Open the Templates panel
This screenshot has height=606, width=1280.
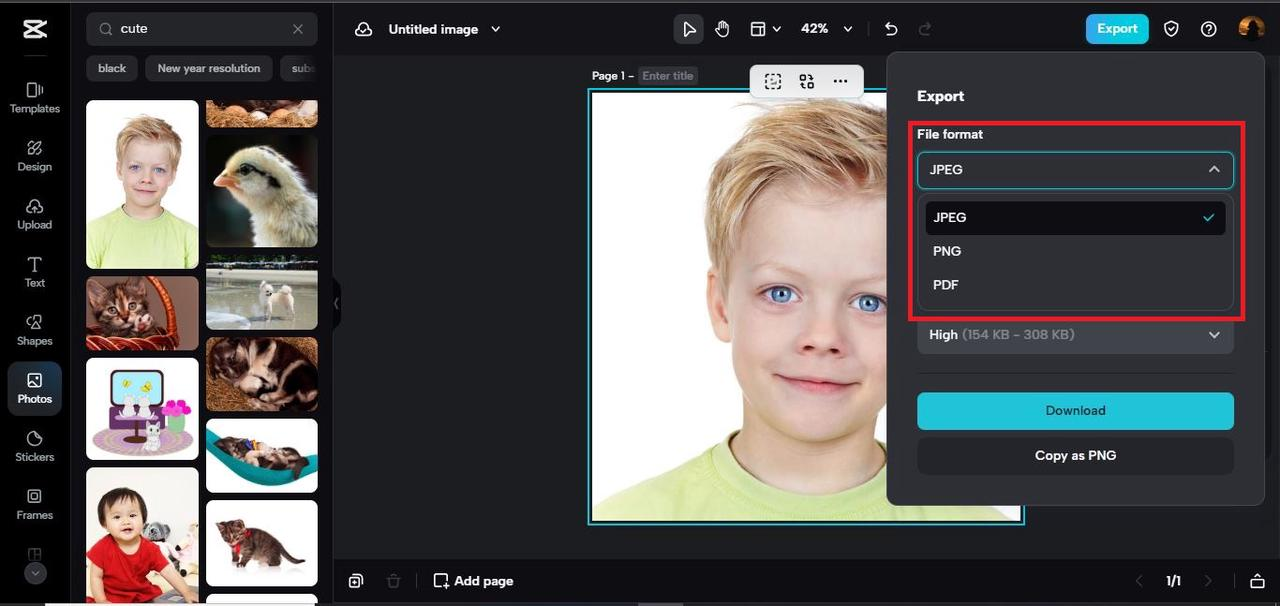point(35,97)
